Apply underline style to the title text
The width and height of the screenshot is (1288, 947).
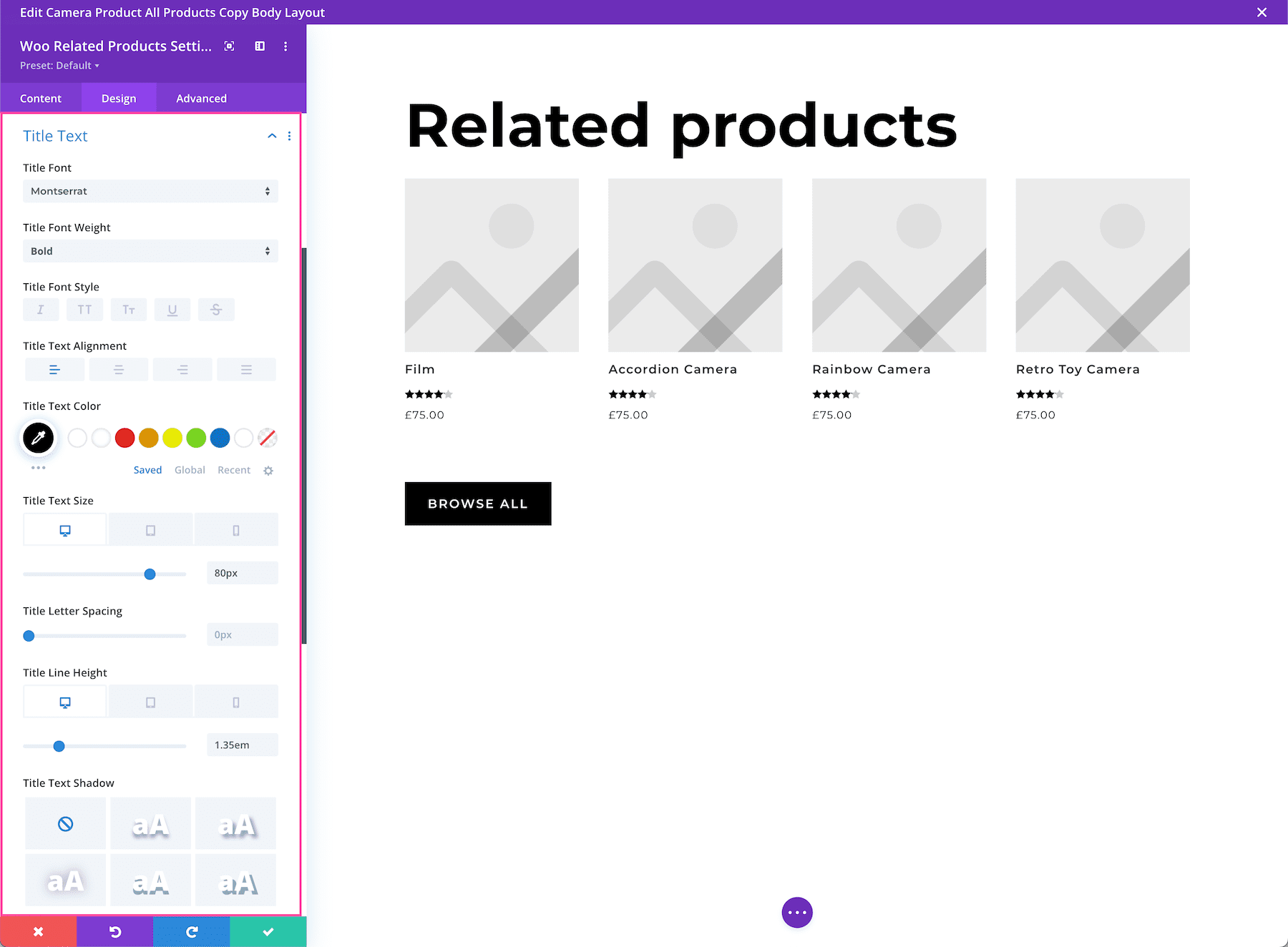tap(172, 309)
